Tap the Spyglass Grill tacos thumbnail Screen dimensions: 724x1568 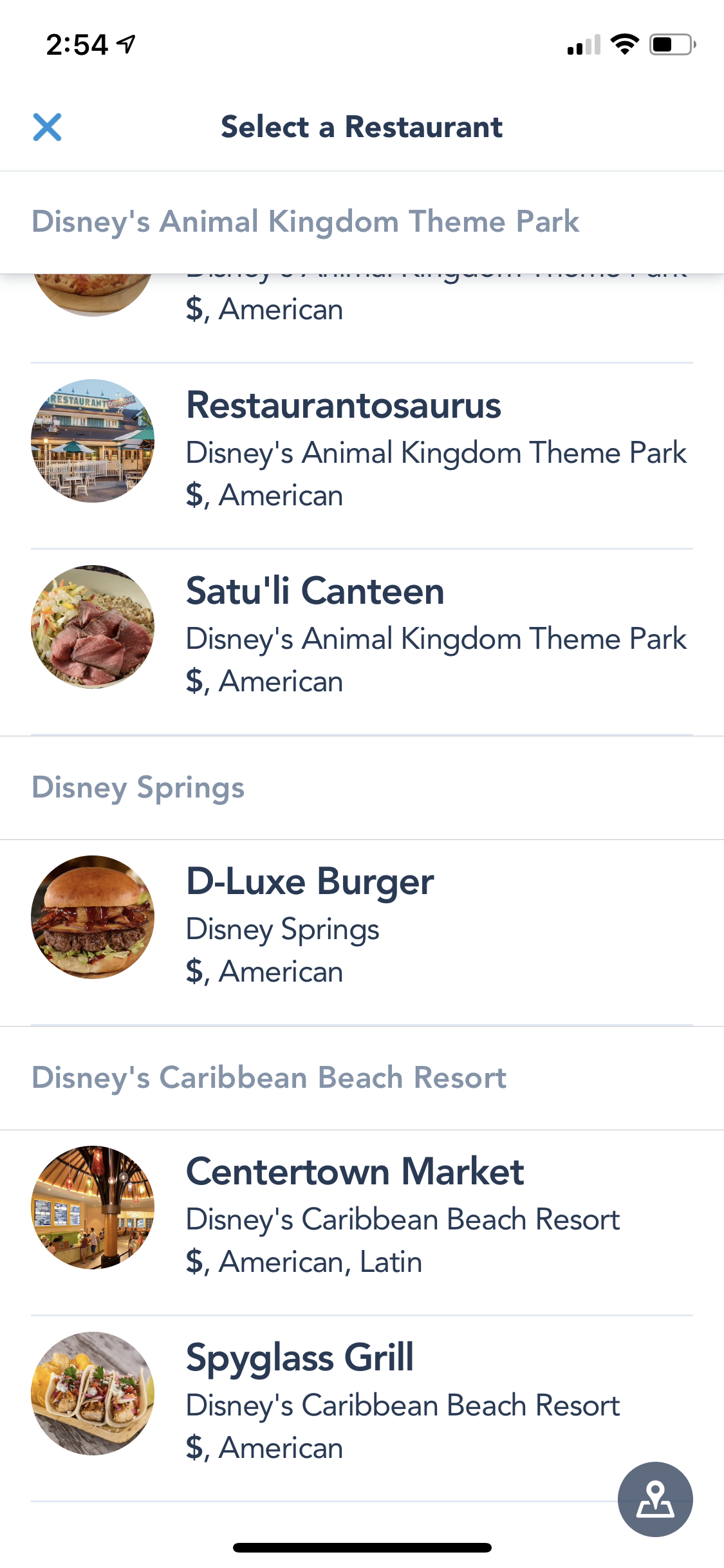click(93, 1394)
